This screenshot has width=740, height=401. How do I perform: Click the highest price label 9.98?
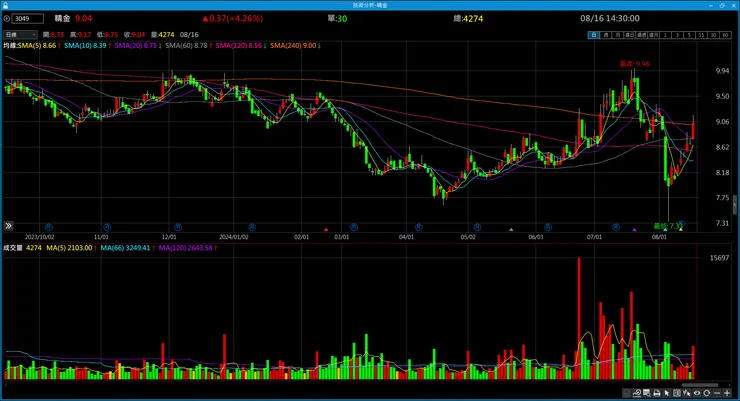click(635, 64)
